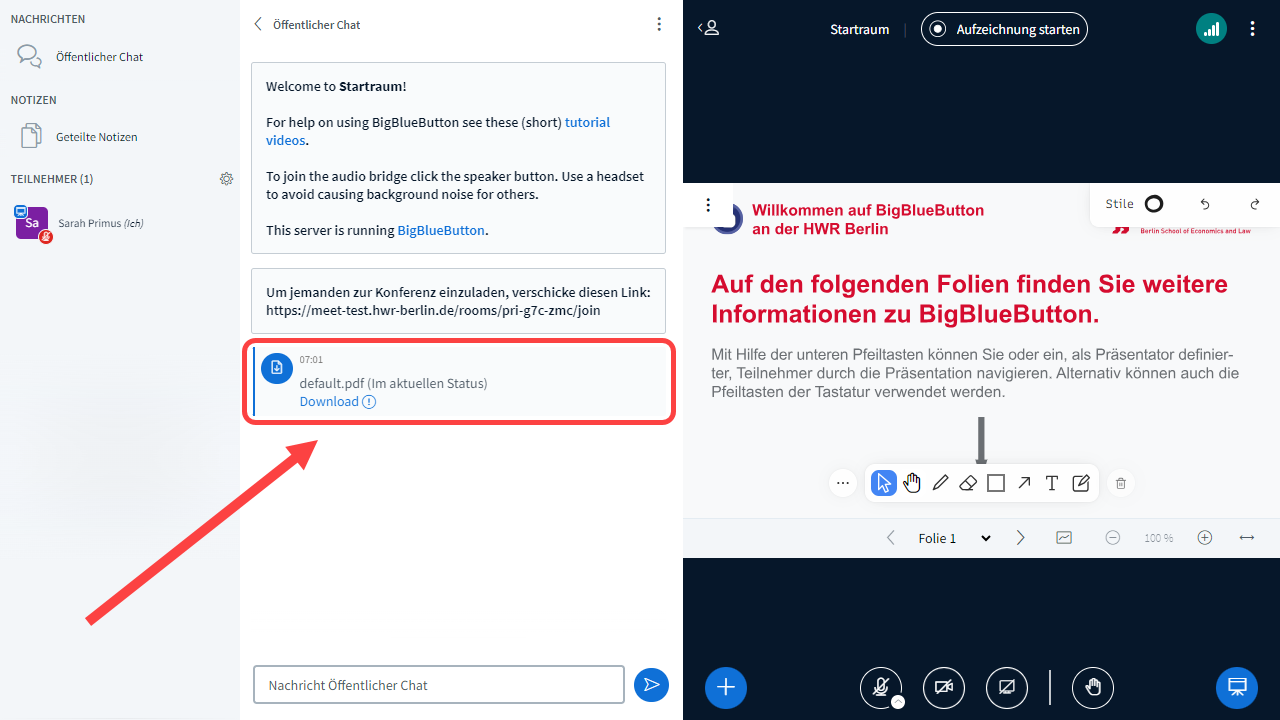Select the eraser tool
The height and width of the screenshot is (720, 1280).
[x=968, y=484]
